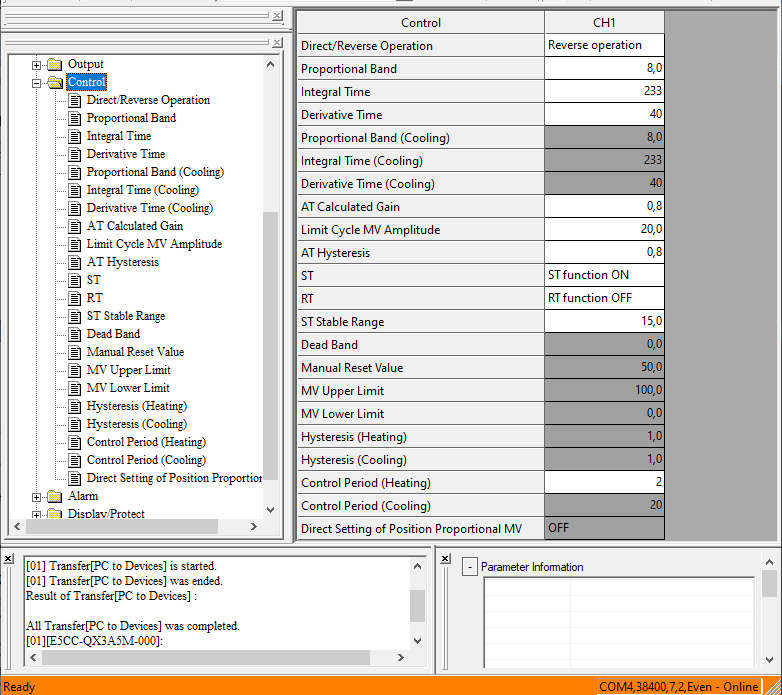782x695 pixels.
Task: Click document icon beside Hysteresis (Heating)
Action: (75, 406)
